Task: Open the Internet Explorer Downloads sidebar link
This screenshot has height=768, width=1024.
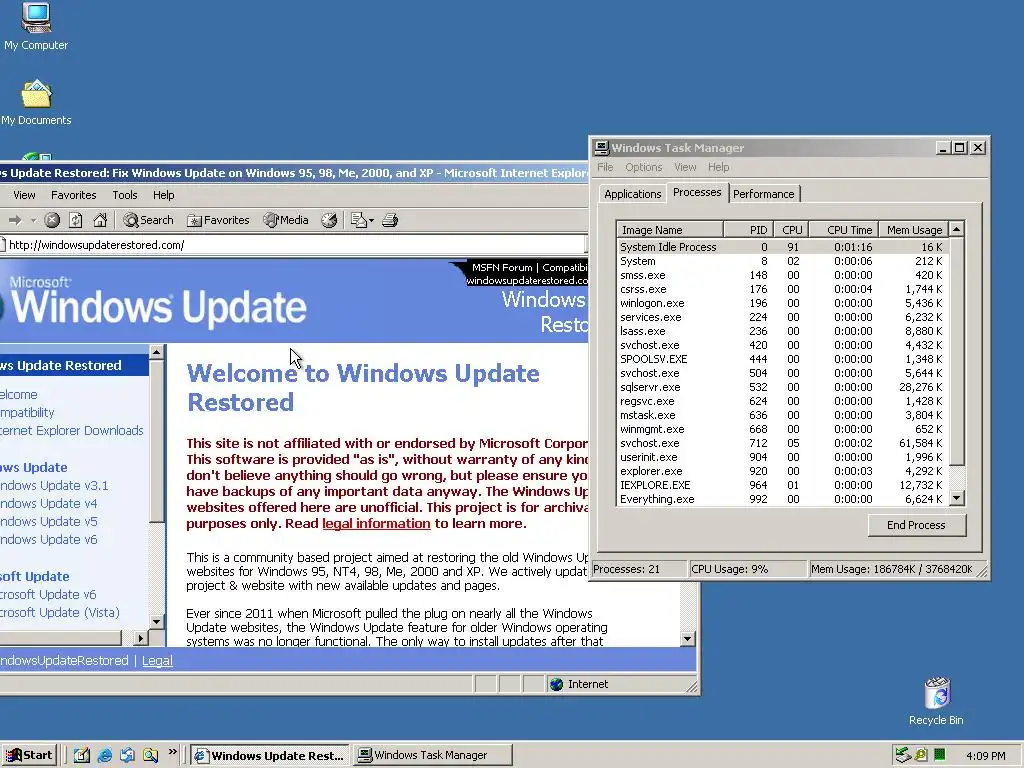Action: coord(72,431)
